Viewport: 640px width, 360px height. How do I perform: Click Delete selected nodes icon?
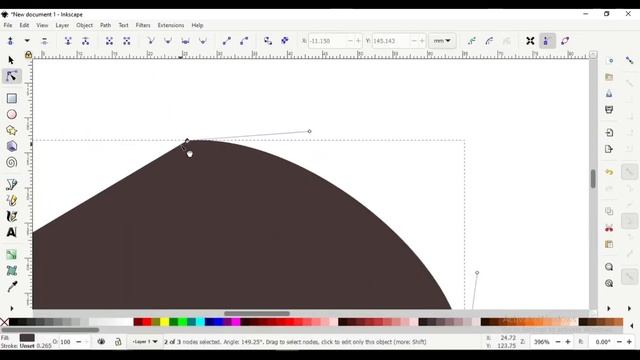pyautogui.click(x=44, y=41)
